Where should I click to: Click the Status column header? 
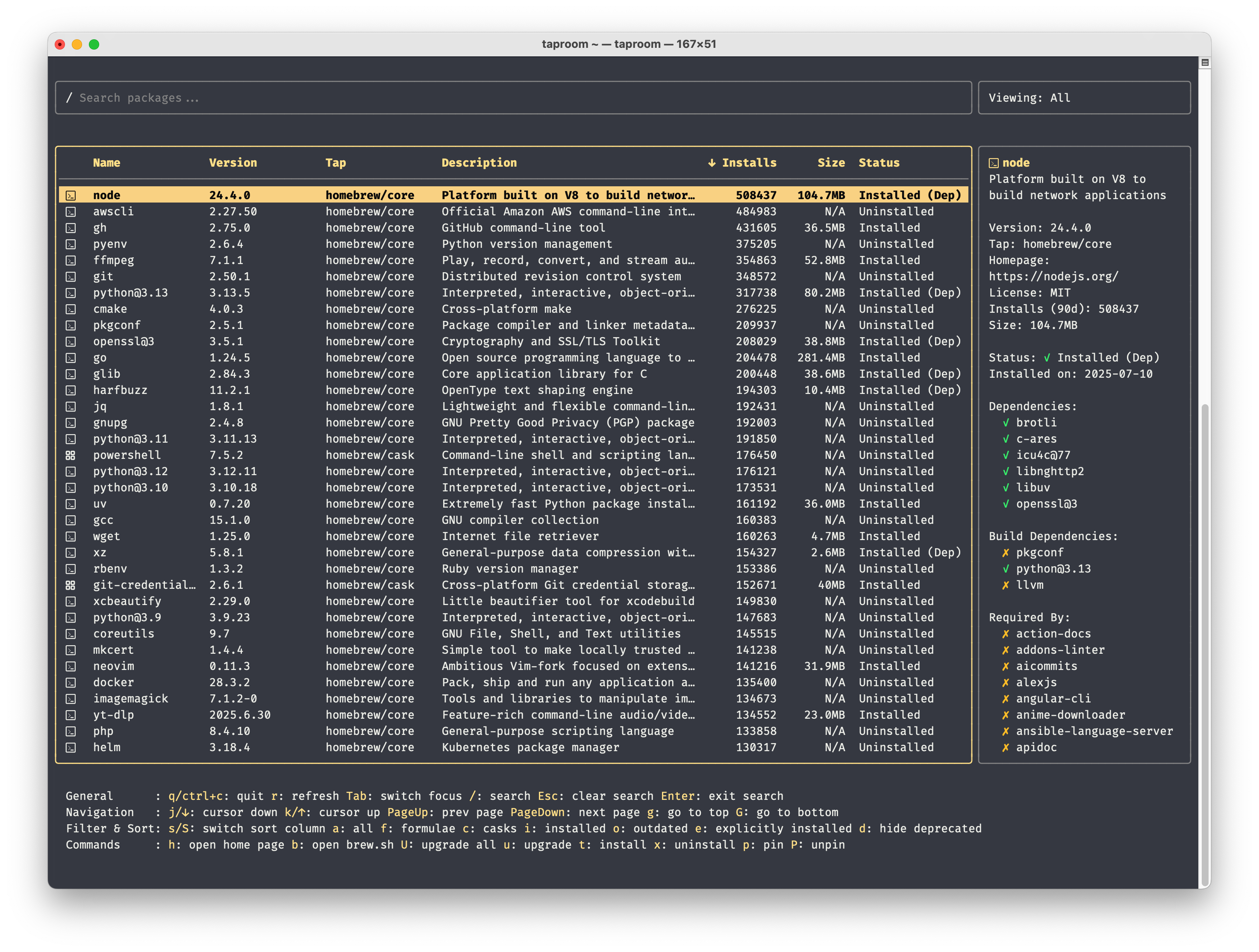[x=879, y=163]
